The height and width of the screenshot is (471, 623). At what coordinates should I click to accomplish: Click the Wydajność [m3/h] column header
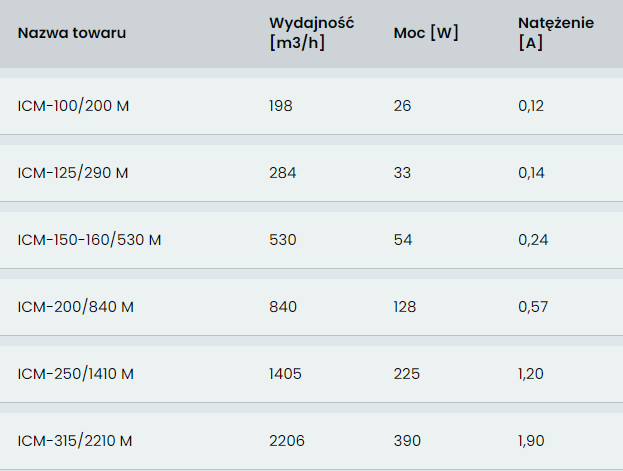pos(312,33)
